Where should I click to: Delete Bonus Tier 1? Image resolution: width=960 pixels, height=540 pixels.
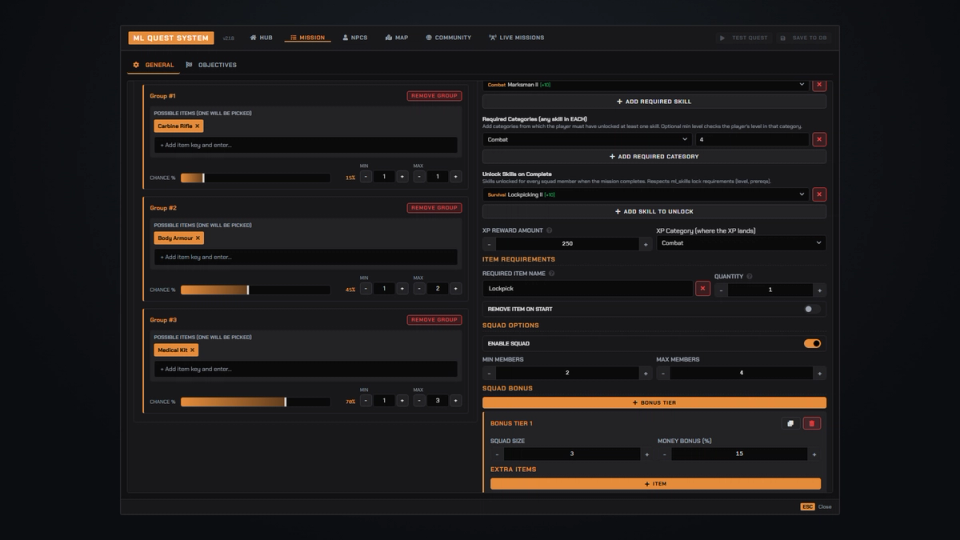click(x=812, y=424)
